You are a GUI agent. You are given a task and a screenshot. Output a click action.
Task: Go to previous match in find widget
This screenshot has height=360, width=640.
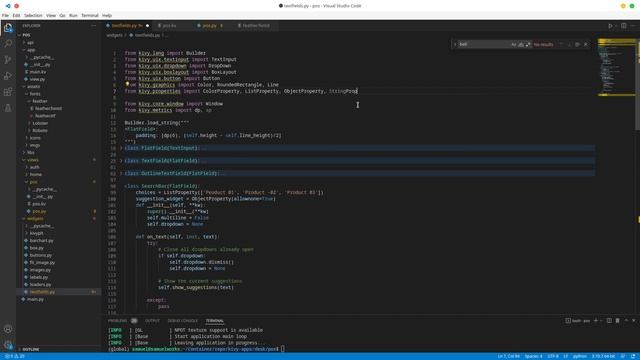coord(561,44)
